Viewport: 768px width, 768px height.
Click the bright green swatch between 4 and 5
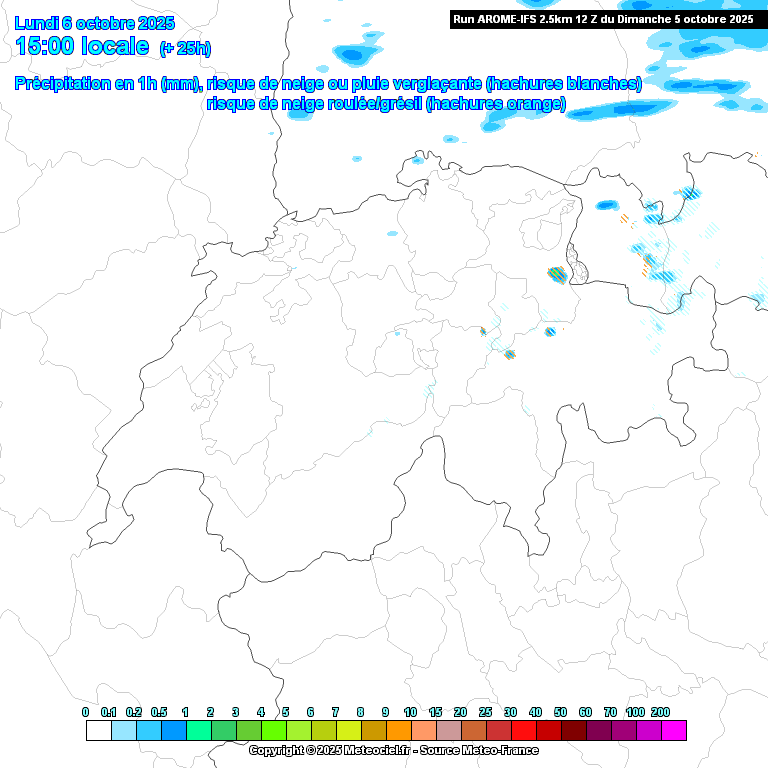[273, 731]
